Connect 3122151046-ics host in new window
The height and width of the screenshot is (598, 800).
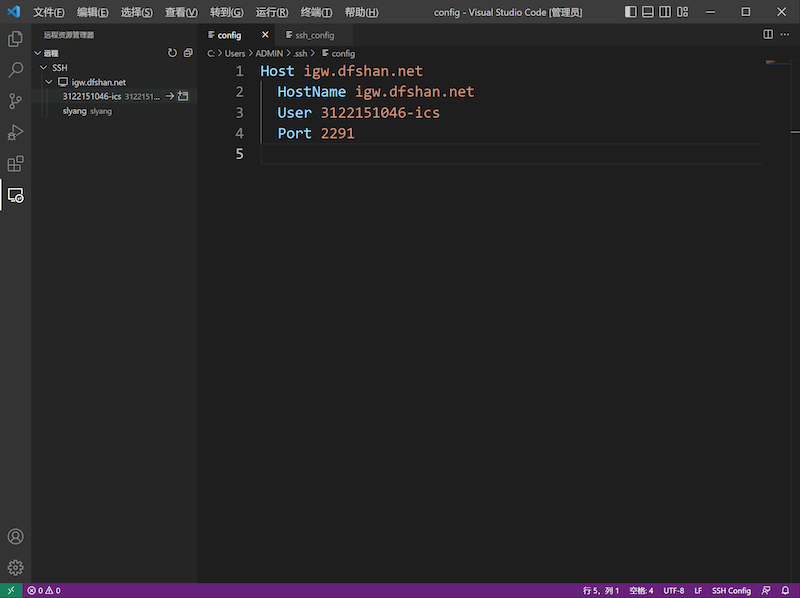click(x=183, y=96)
